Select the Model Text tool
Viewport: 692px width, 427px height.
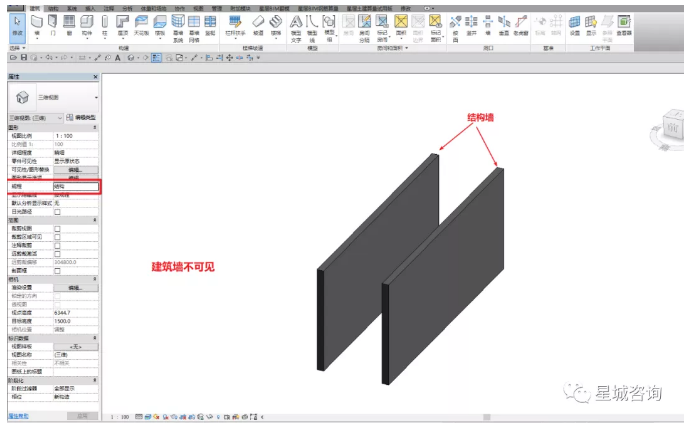[x=296, y=28]
